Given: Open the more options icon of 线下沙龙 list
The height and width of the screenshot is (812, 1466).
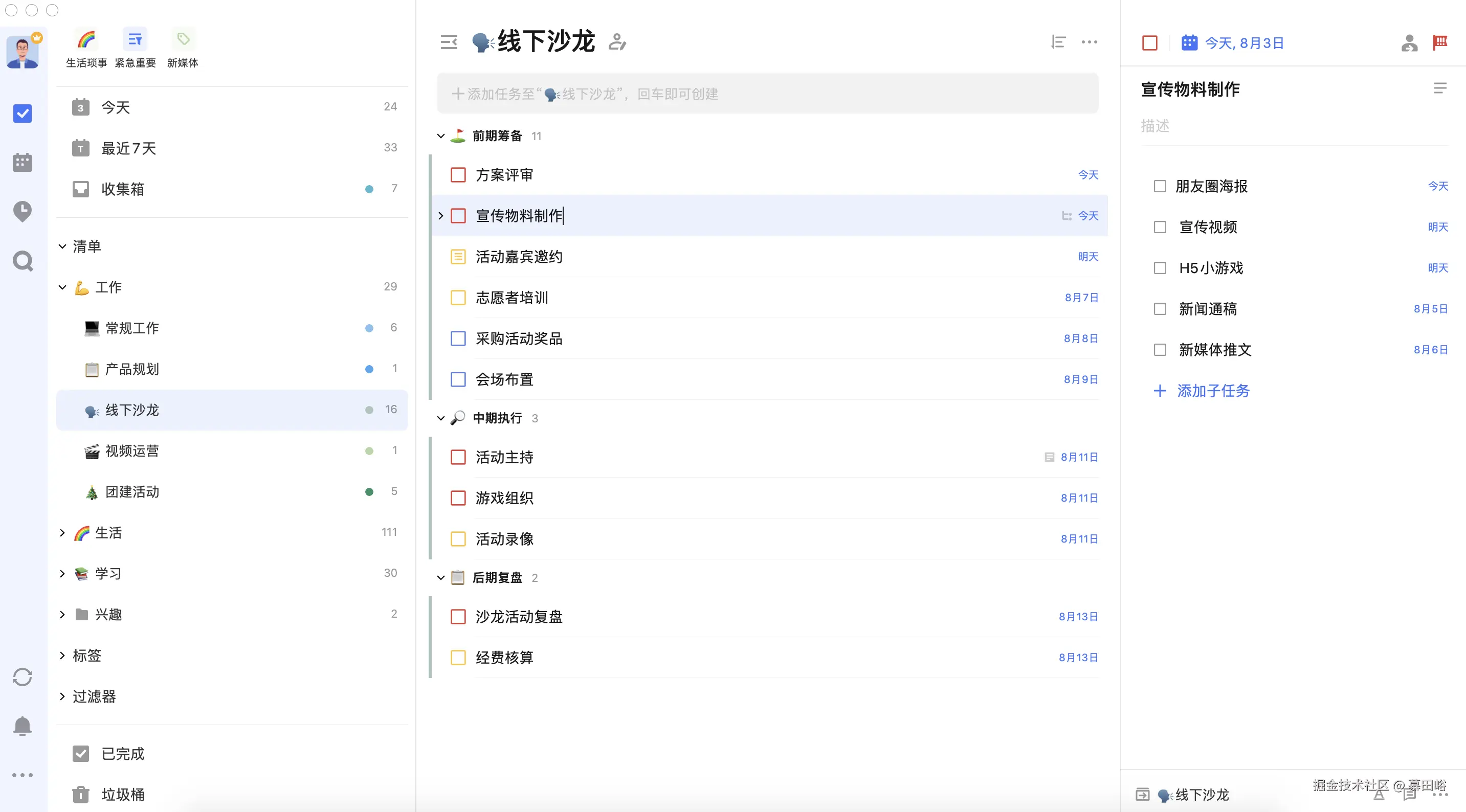Looking at the screenshot, I should point(1089,42).
